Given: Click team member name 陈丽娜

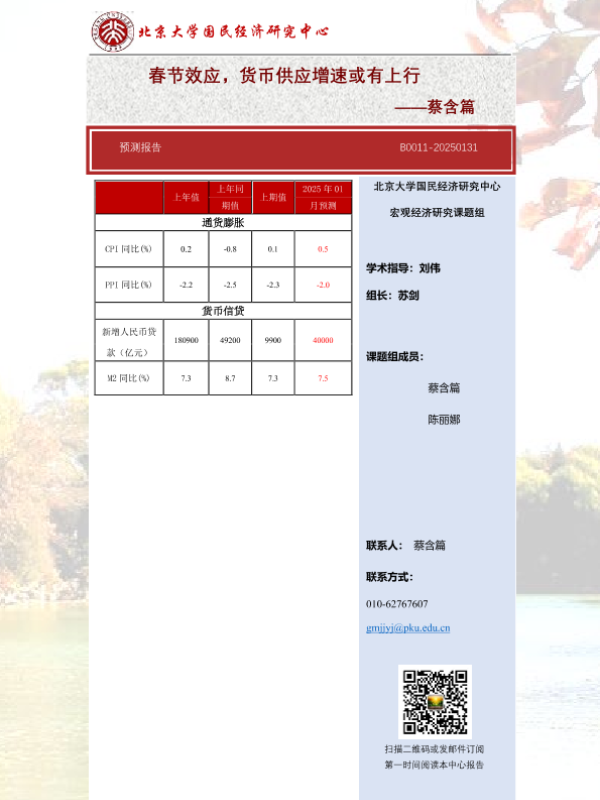Looking at the screenshot, I should click(x=444, y=420).
